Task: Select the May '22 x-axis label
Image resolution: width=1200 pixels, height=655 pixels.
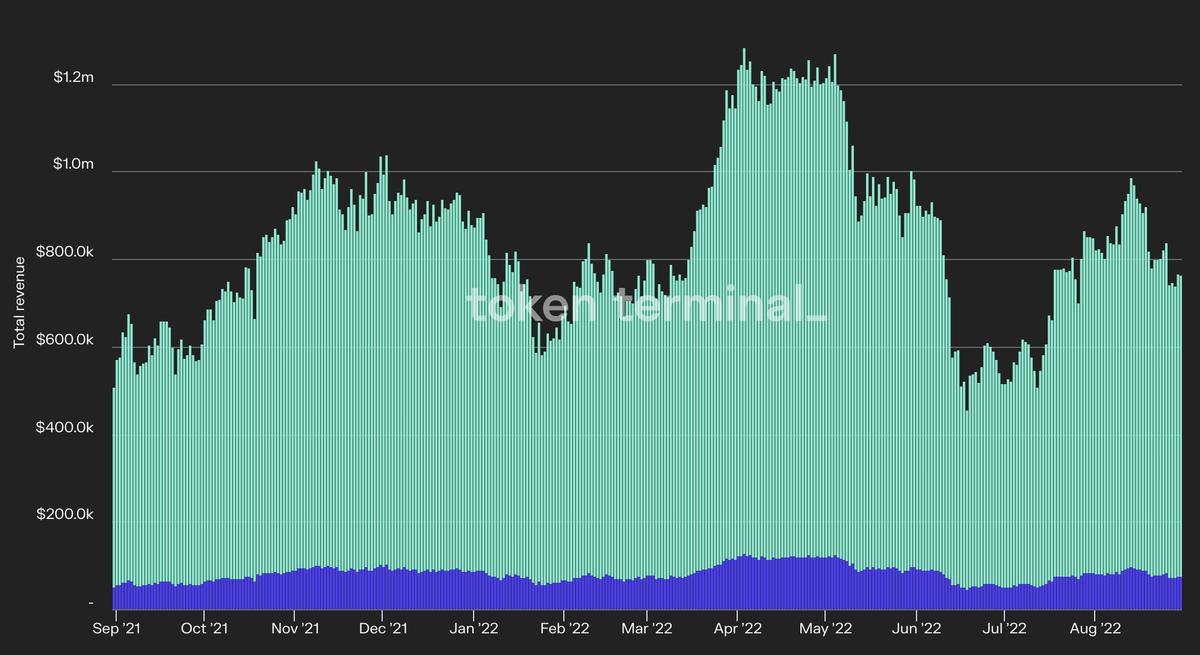Action: pyautogui.click(x=826, y=629)
